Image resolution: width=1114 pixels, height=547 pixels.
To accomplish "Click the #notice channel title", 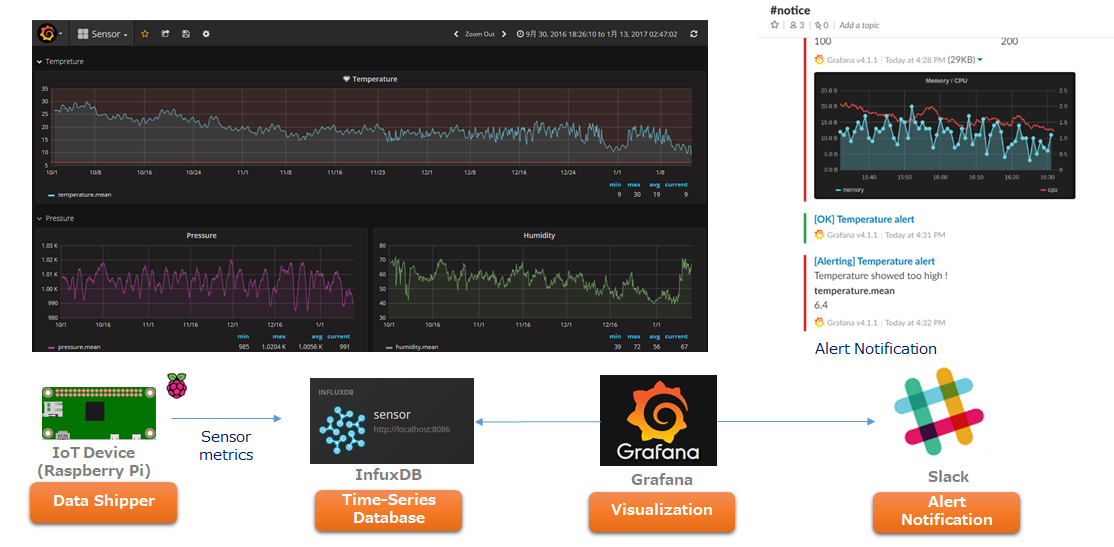I will [x=790, y=10].
